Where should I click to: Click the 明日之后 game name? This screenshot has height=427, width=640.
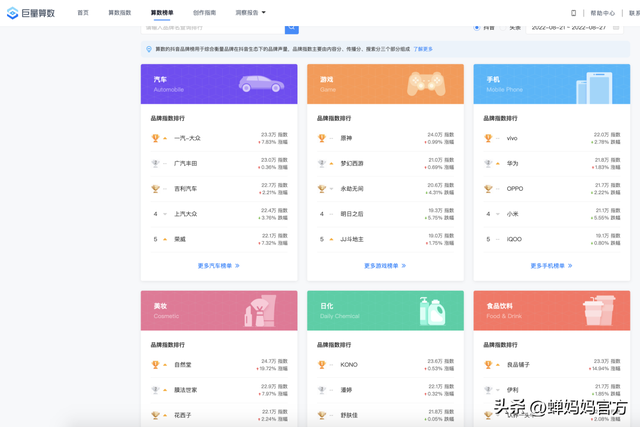352,214
